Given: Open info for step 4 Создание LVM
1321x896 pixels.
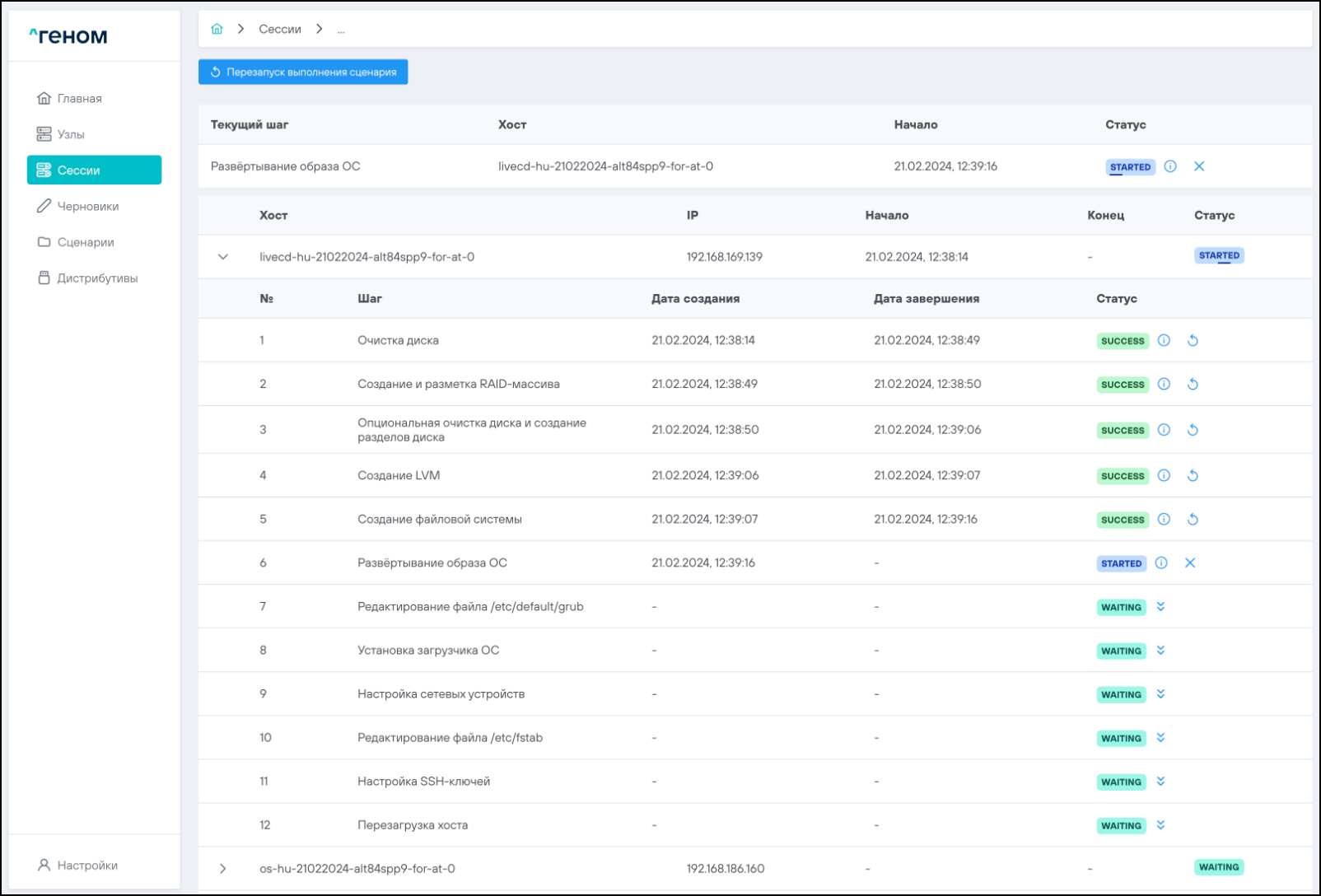Looking at the screenshot, I should pyautogui.click(x=1164, y=475).
